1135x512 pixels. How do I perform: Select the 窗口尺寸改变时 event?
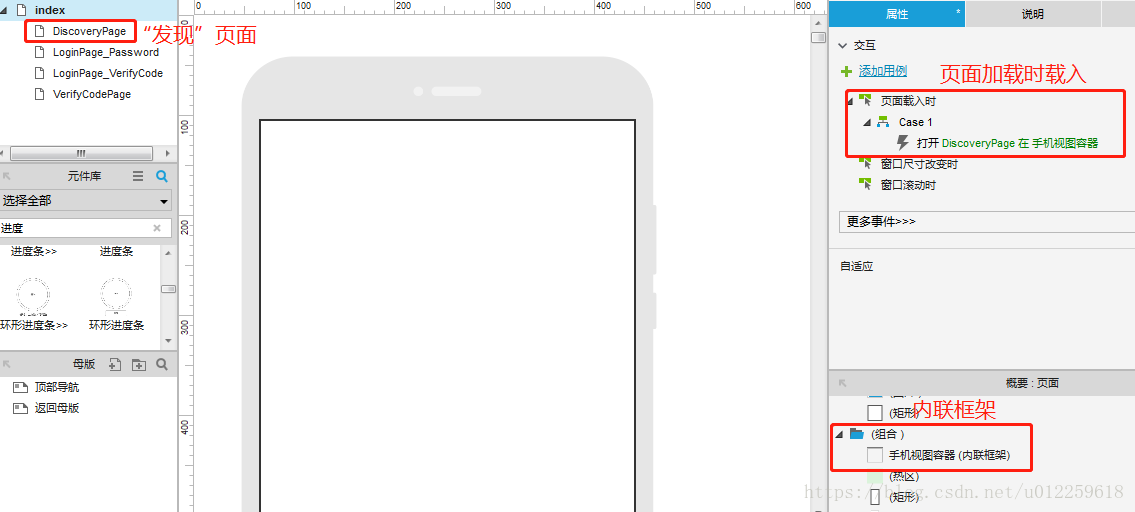[x=919, y=164]
